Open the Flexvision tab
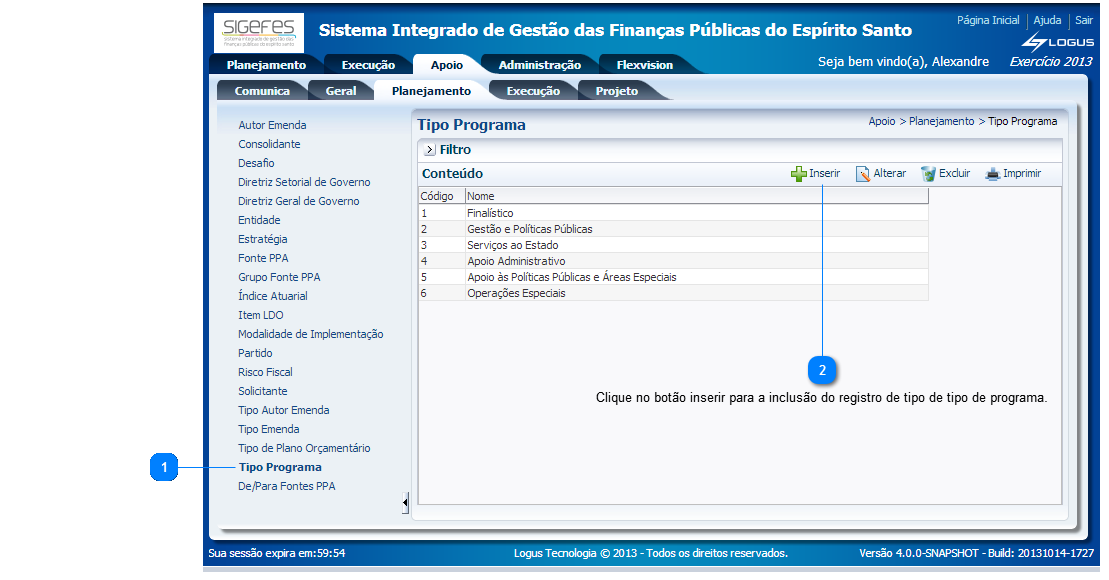 644,65
